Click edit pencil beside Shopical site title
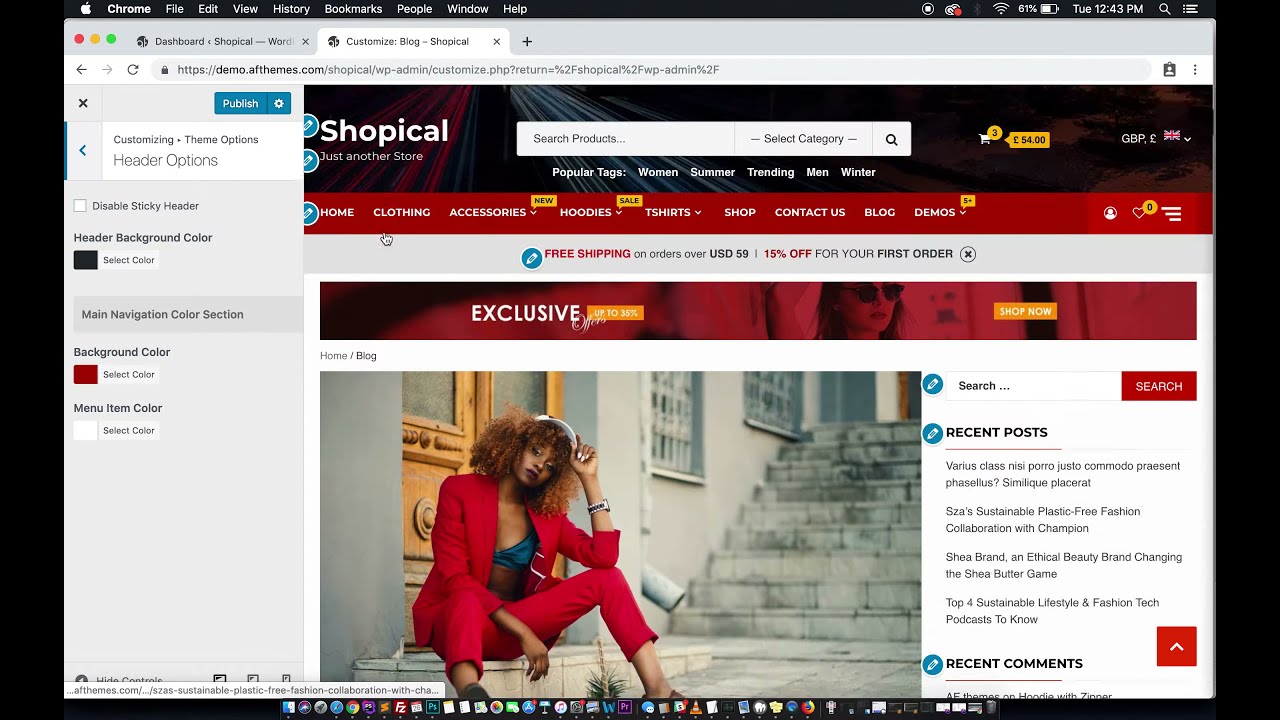The image size is (1280, 720). (x=309, y=127)
